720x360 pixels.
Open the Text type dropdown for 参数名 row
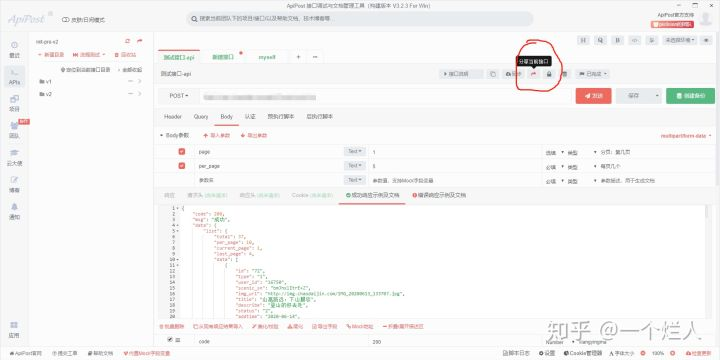pyautogui.click(x=354, y=180)
